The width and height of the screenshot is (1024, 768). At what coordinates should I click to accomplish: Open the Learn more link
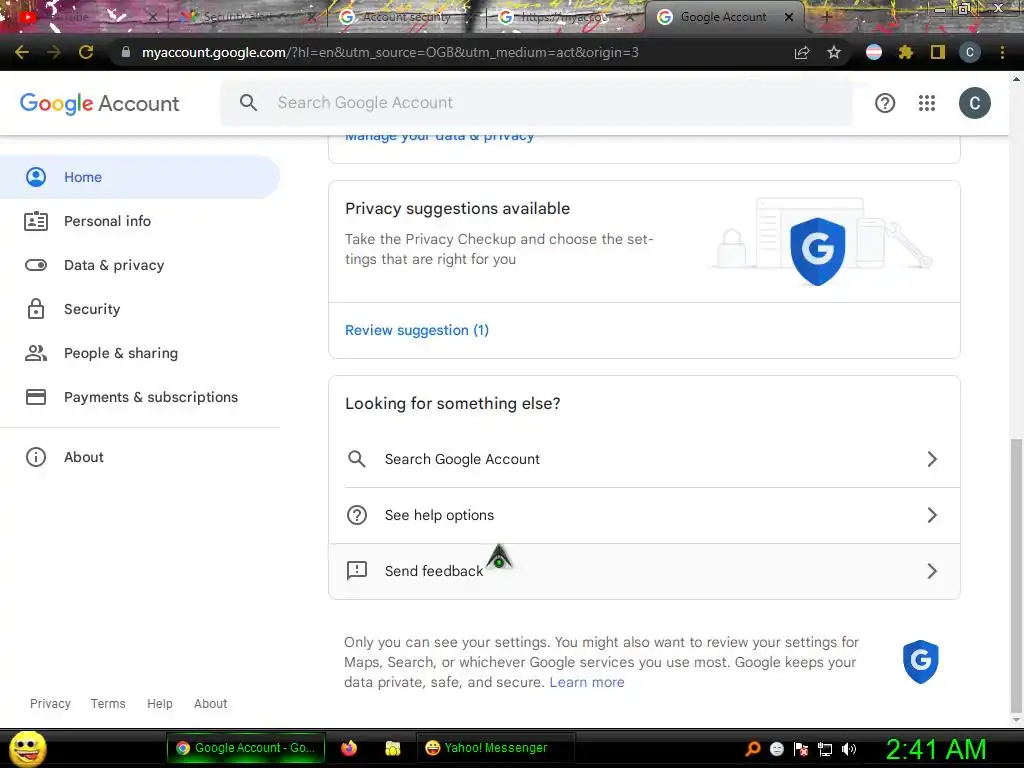point(586,682)
